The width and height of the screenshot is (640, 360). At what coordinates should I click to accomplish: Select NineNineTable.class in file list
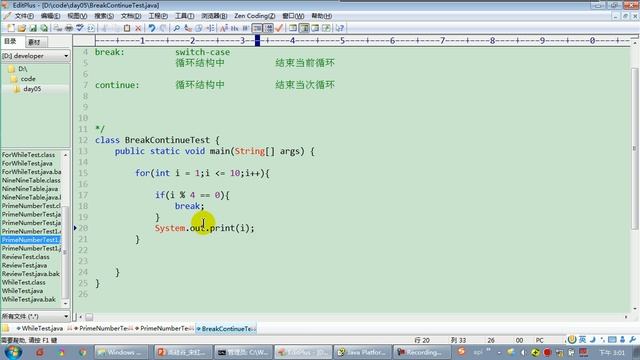(x=31, y=180)
